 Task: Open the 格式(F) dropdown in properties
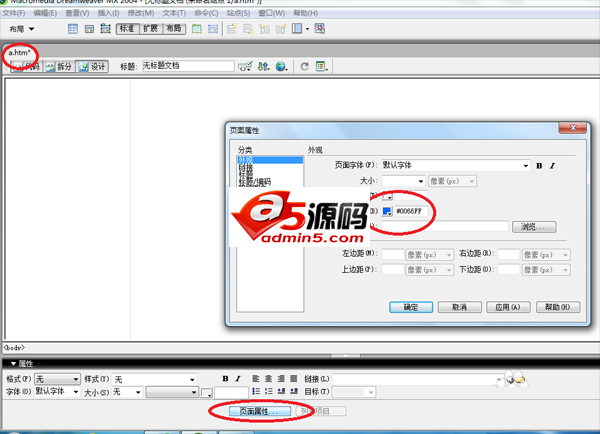pos(57,379)
